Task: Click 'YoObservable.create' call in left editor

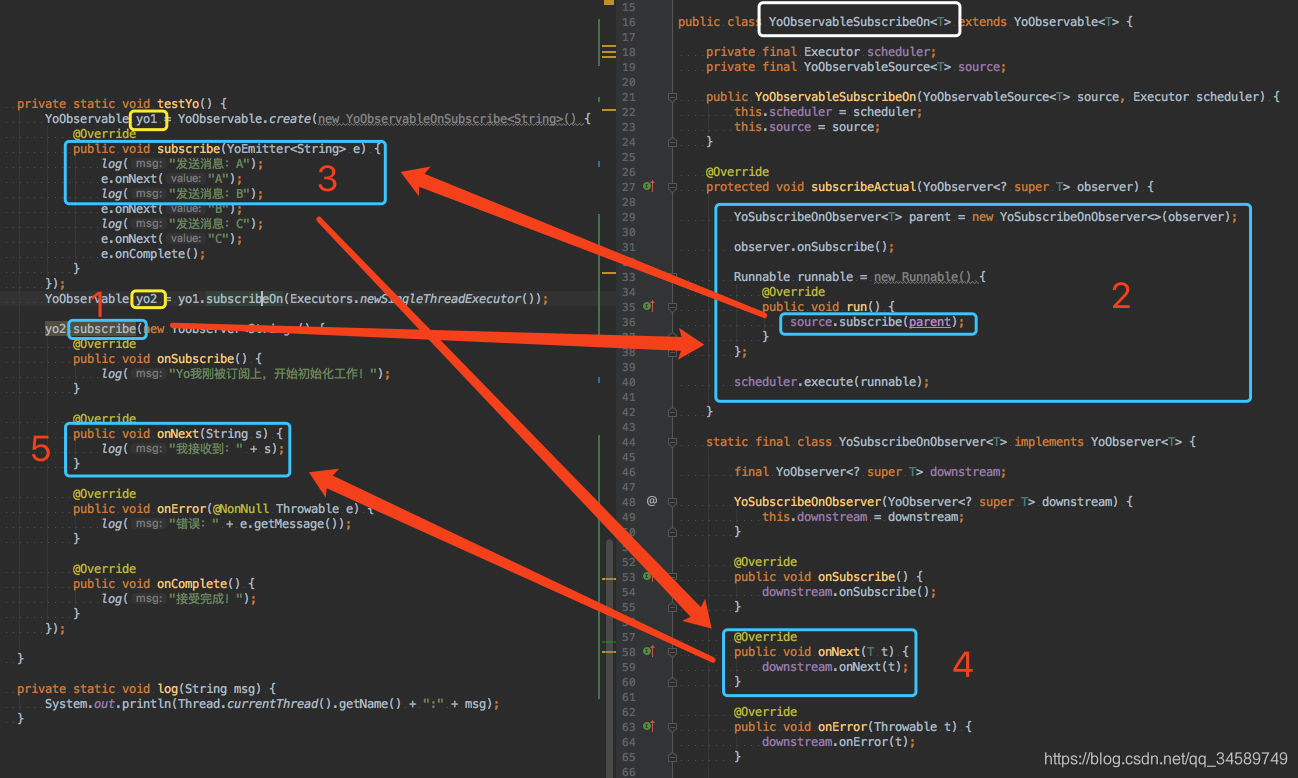Action: pyautogui.click(x=245, y=119)
